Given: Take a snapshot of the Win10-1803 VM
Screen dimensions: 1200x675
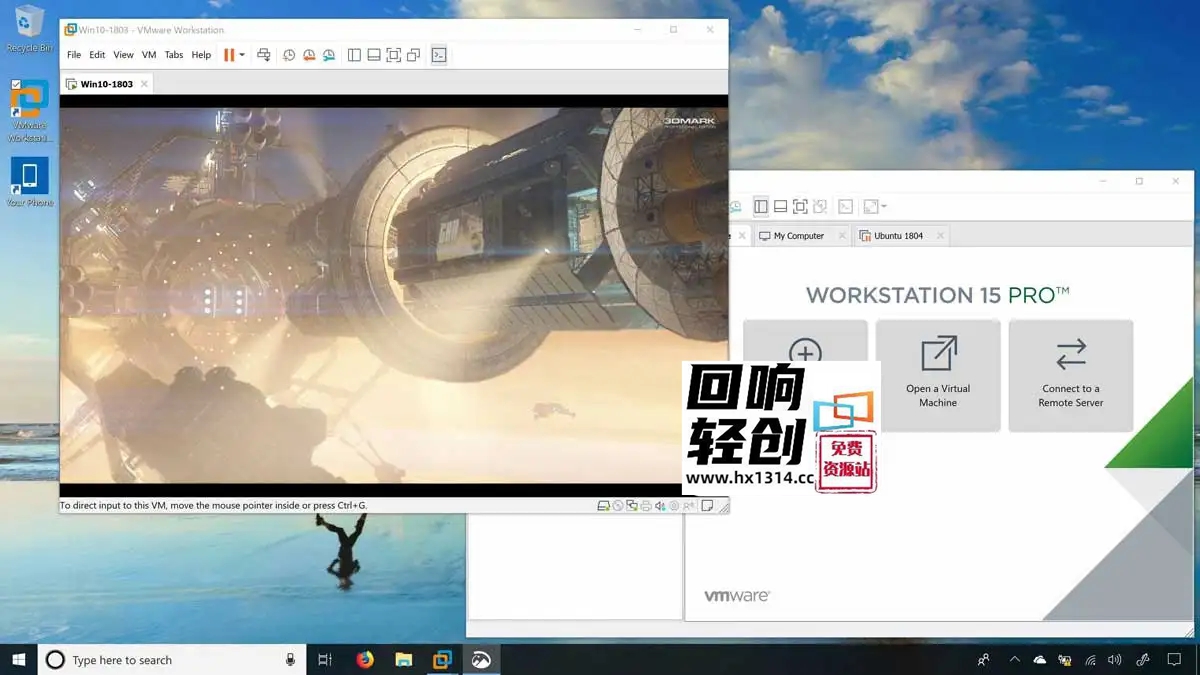Looking at the screenshot, I should (289, 55).
